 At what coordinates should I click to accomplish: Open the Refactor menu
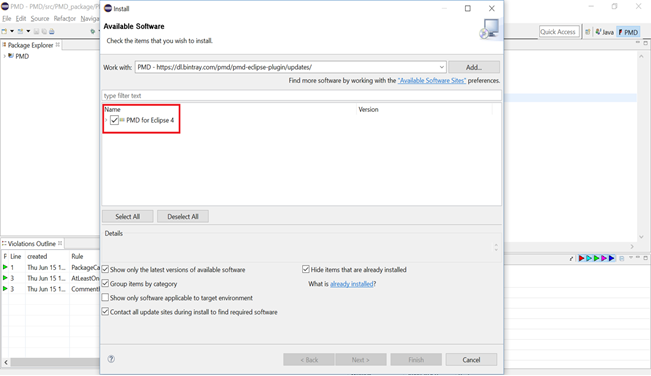pos(65,19)
